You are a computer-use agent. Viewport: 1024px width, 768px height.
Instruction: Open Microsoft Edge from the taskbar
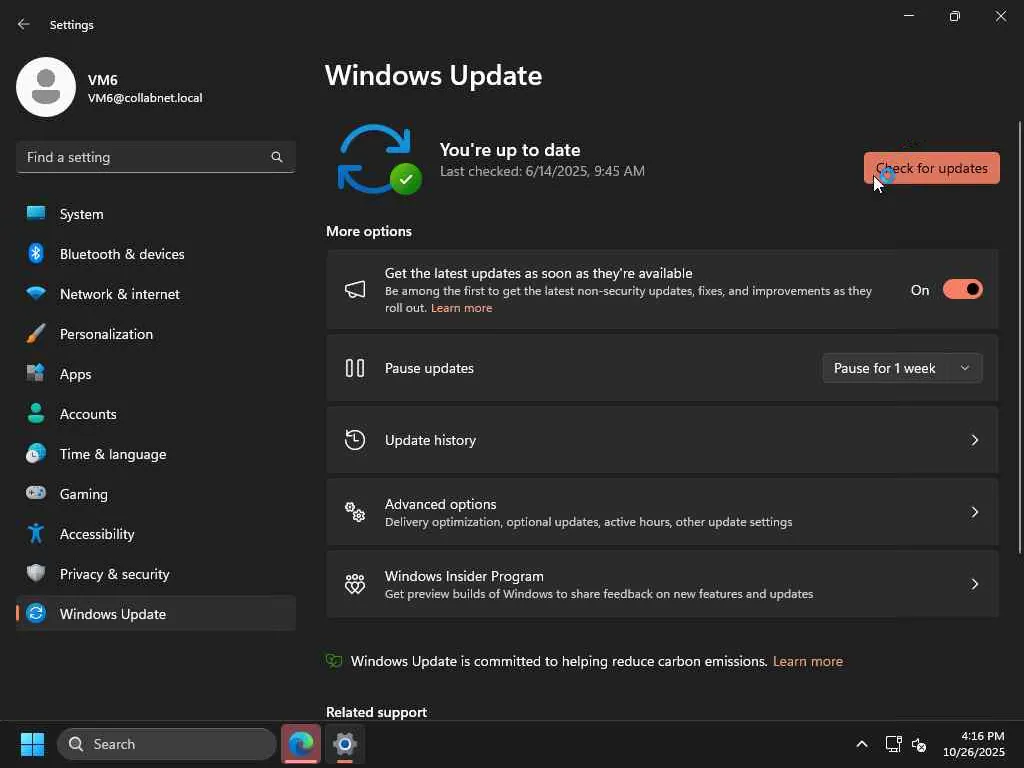[301, 744]
